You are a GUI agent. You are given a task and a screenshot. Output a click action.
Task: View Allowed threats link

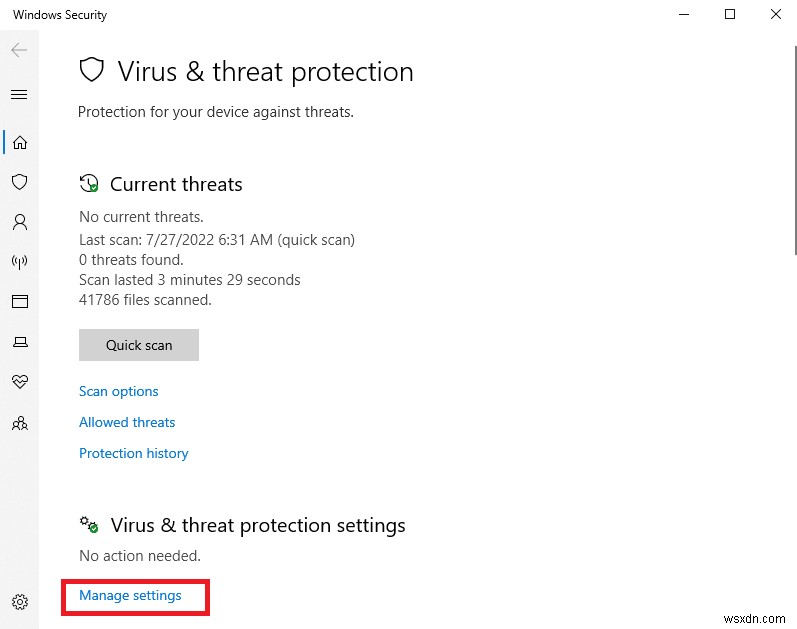(127, 422)
